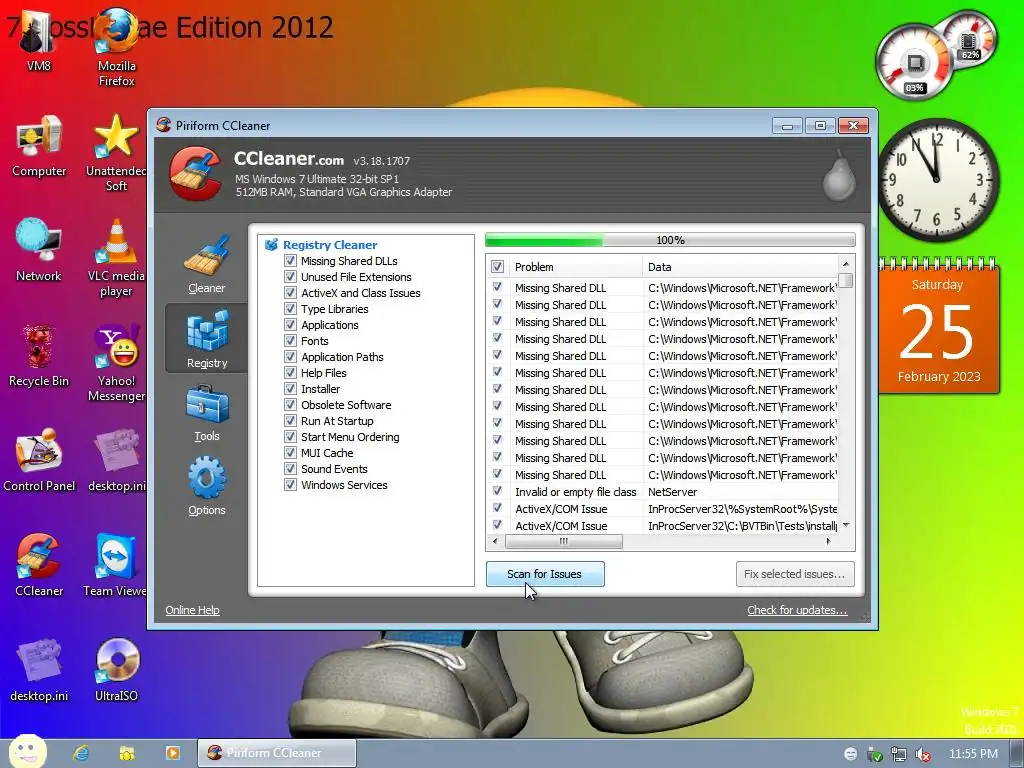Disable the Obsolete Software check

[290, 404]
